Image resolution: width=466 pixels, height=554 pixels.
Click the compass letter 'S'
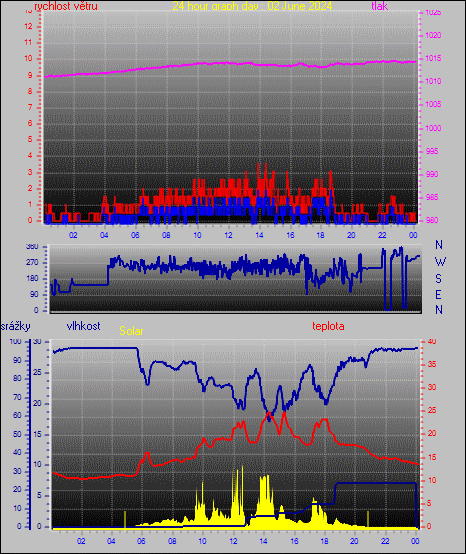click(x=438, y=279)
